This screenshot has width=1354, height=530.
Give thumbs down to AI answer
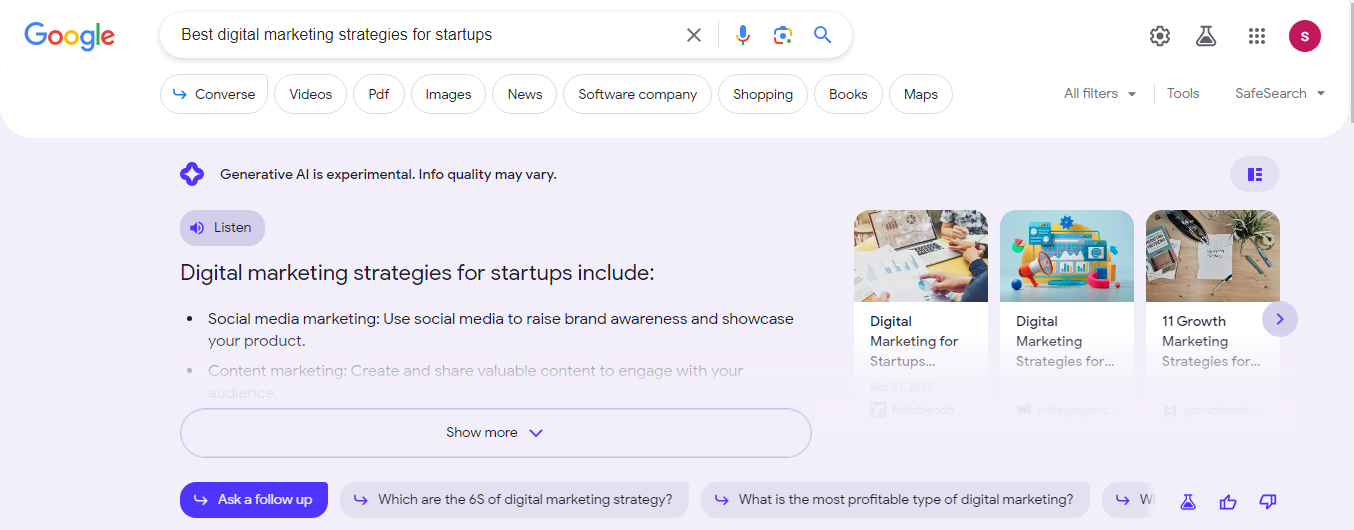pyautogui.click(x=1268, y=501)
